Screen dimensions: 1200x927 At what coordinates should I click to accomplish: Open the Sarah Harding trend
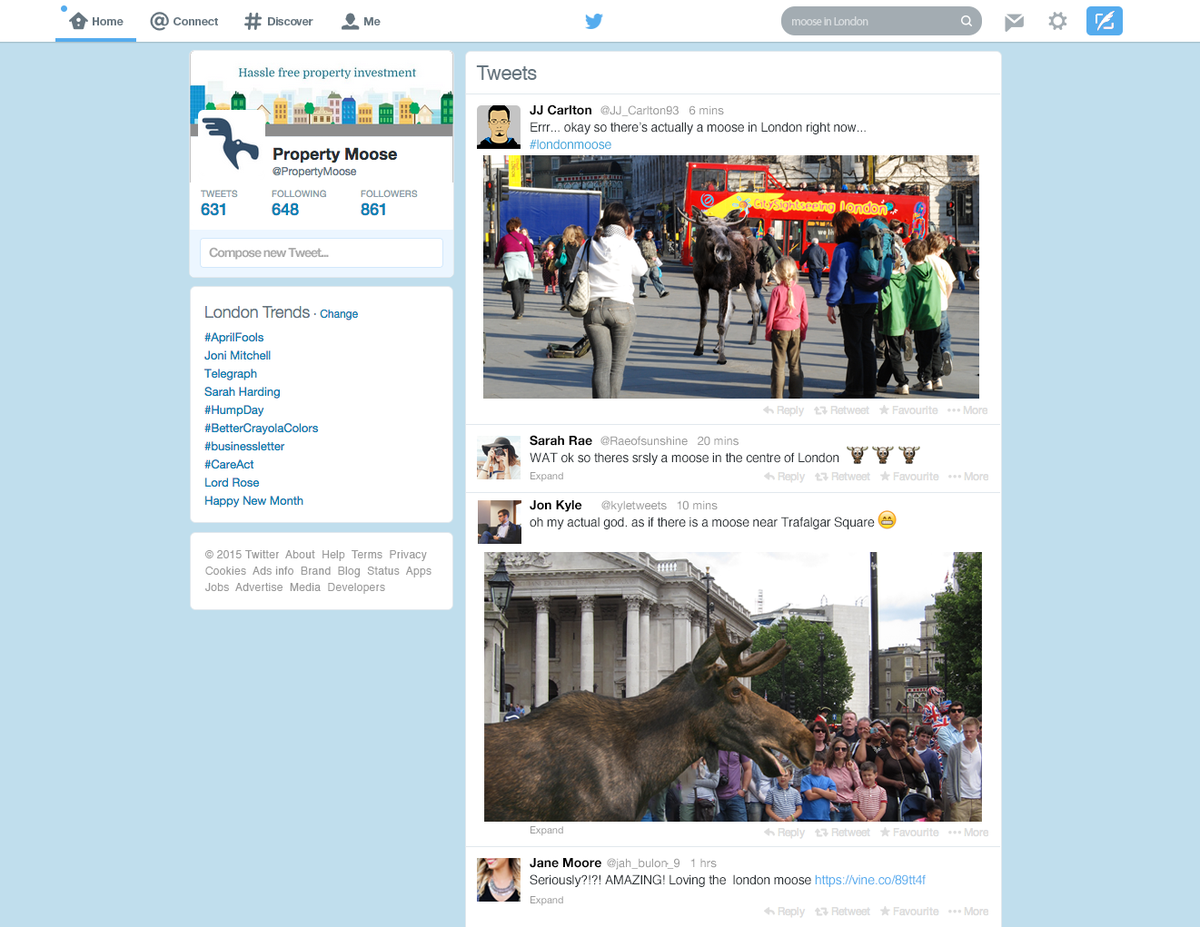pos(242,391)
